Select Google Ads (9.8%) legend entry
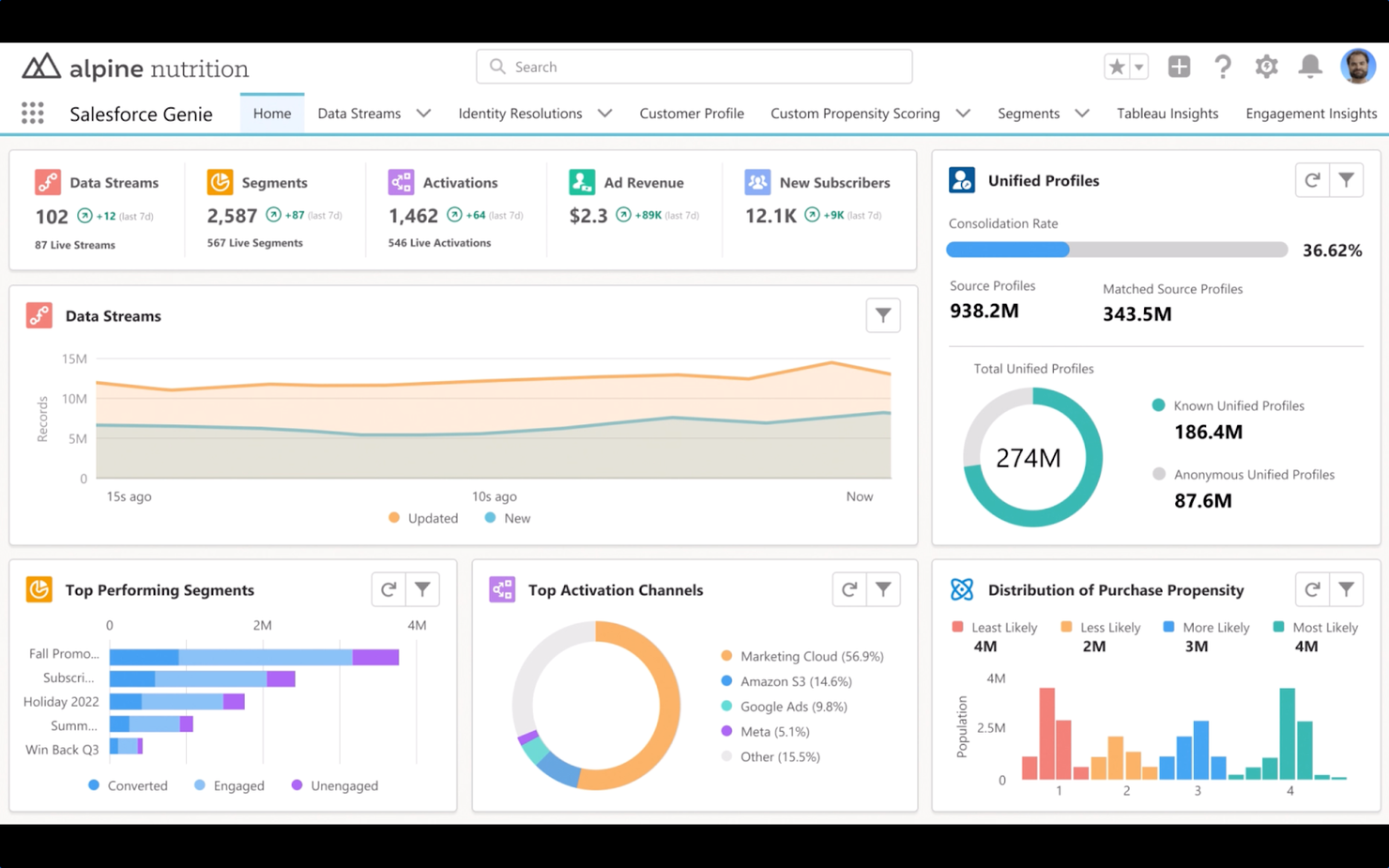1389x868 pixels. coord(784,707)
